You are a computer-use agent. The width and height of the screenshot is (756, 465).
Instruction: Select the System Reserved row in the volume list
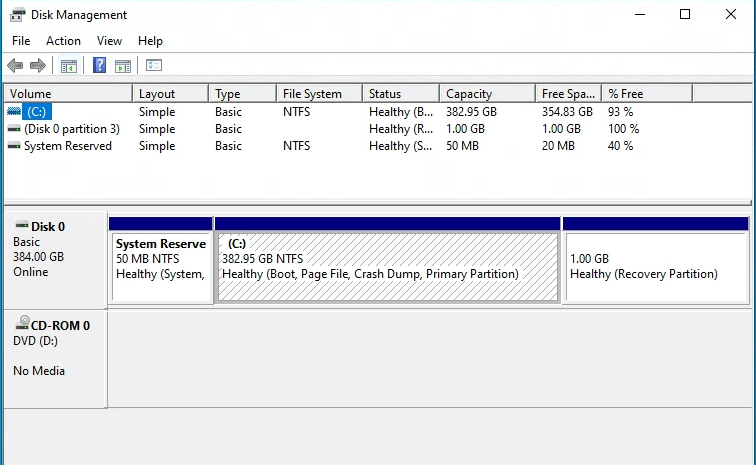(x=67, y=146)
